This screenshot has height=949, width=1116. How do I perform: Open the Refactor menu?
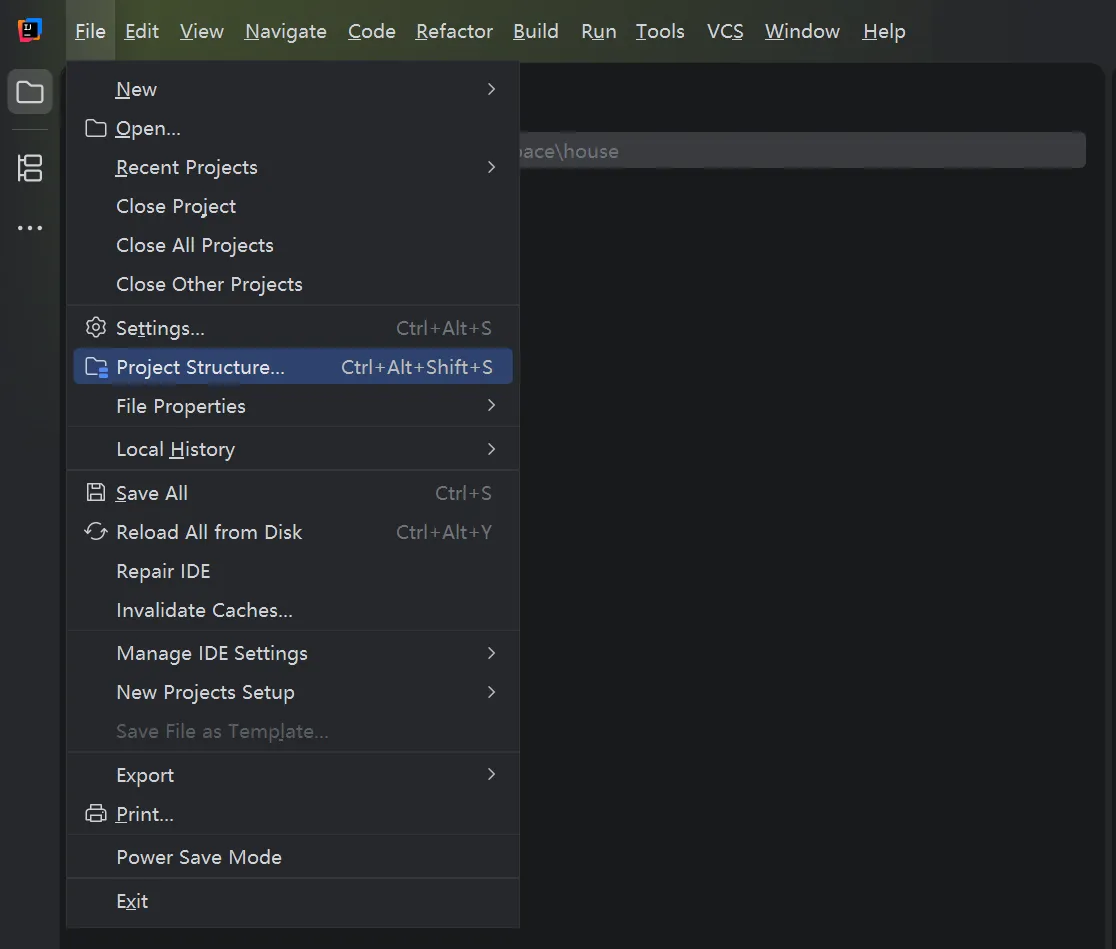coord(454,31)
